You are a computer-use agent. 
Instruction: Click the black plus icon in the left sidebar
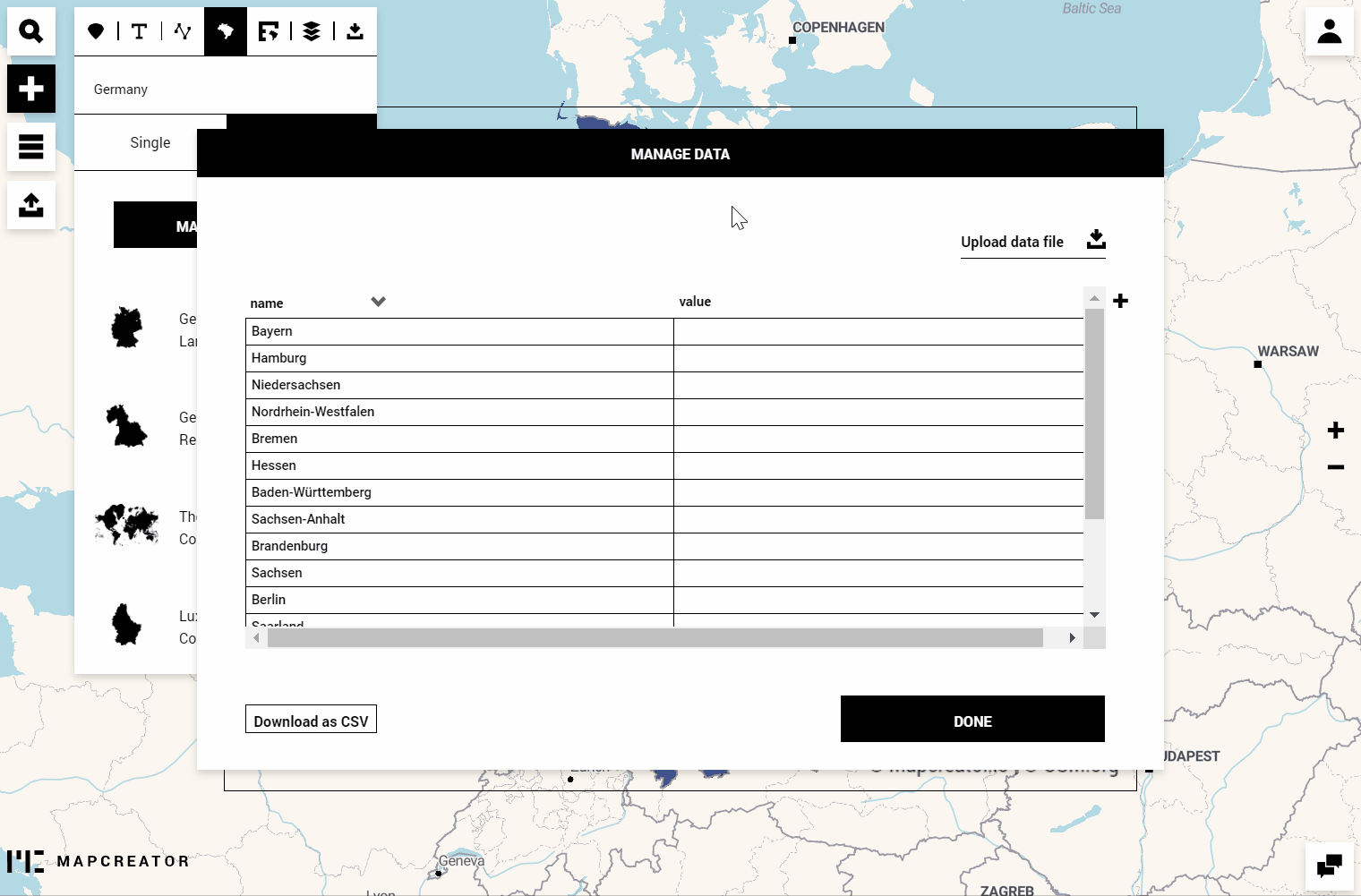click(x=31, y=89)
